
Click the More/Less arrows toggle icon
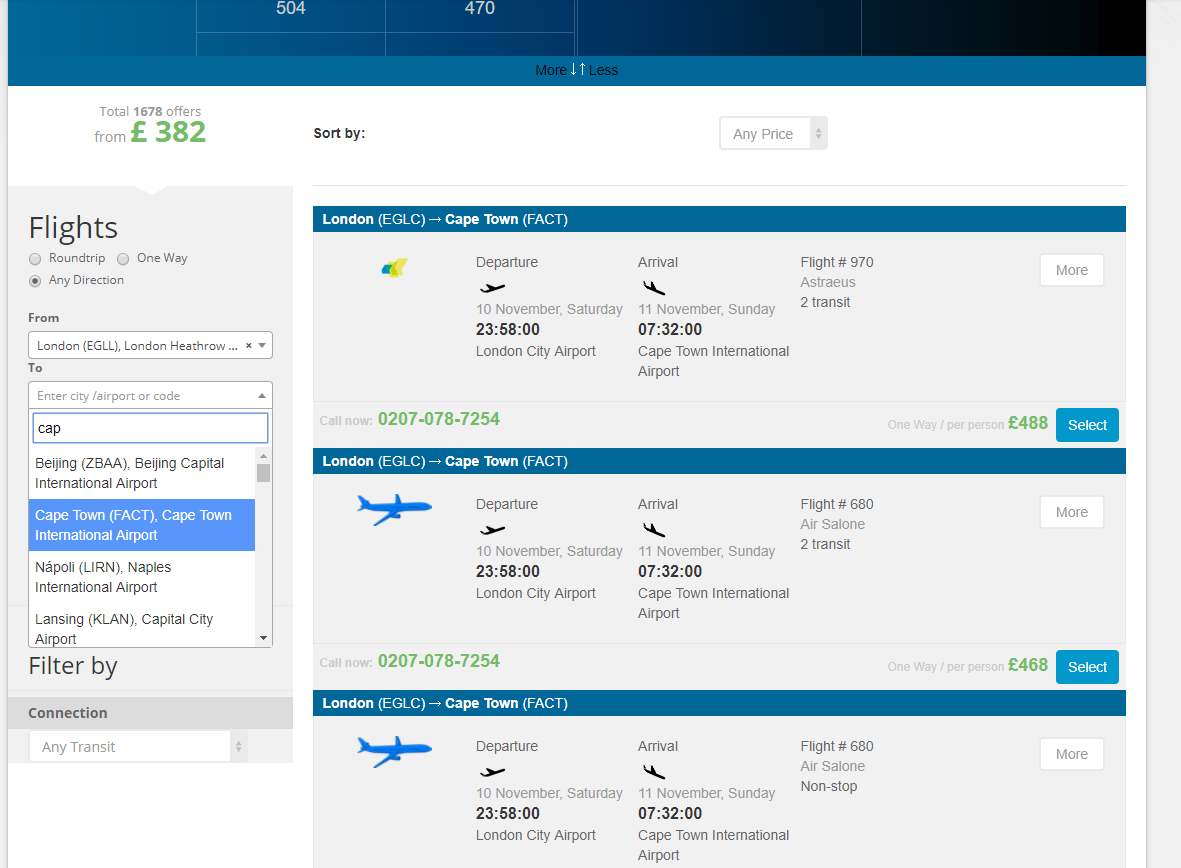[578, 70]
